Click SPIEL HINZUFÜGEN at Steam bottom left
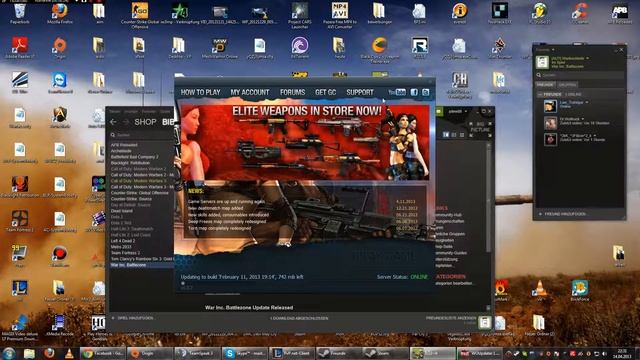The image size is (640, 360). coord(132,318)
